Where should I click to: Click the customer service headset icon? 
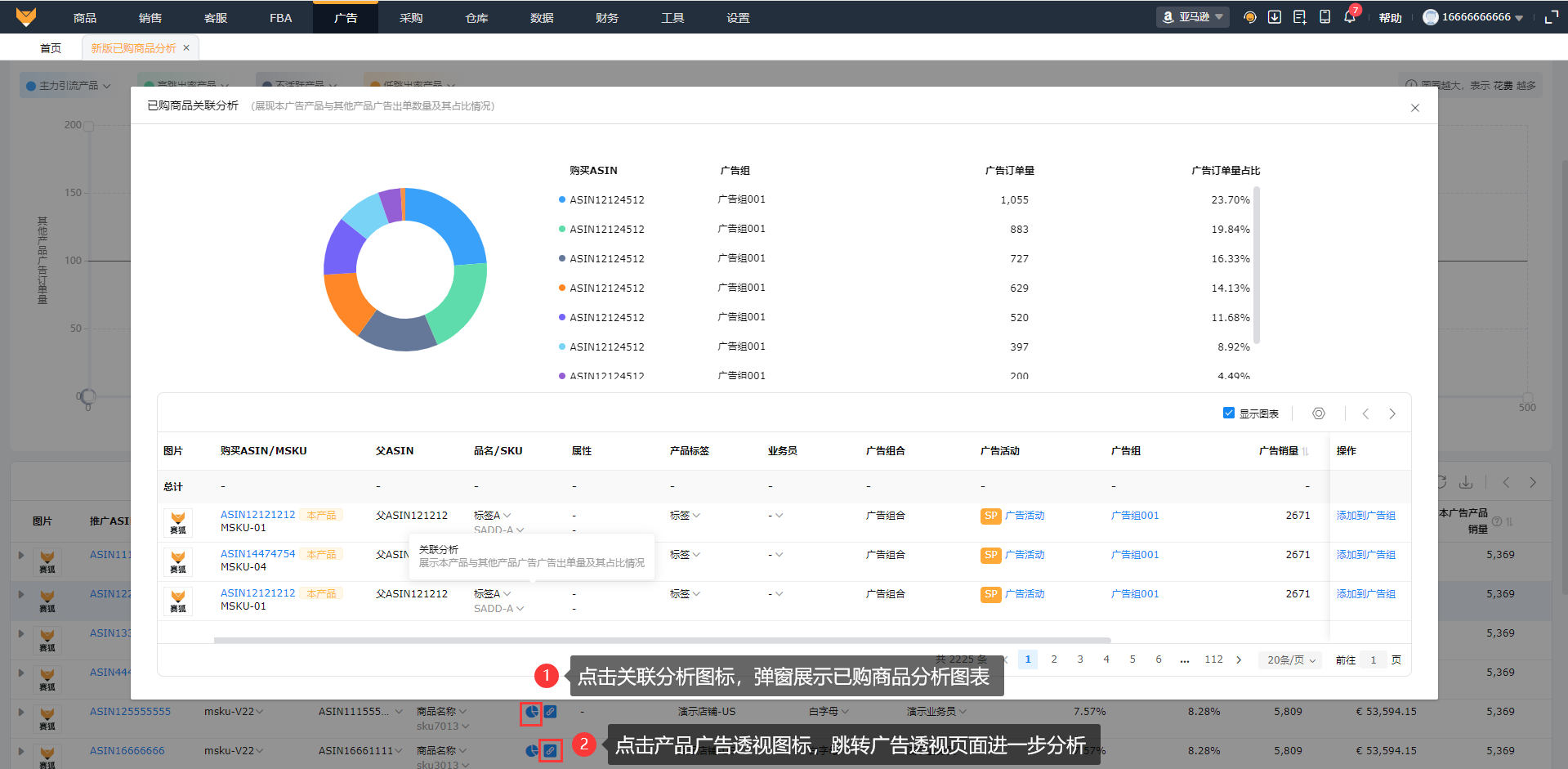[1249, 17]
